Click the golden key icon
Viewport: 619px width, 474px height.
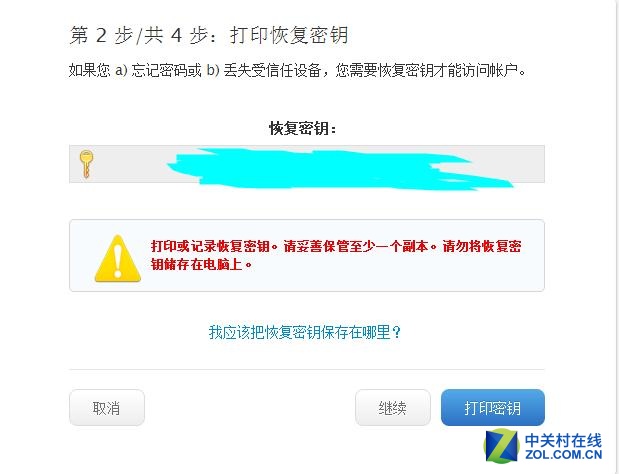pyautogui.click(x=86, y=164)
